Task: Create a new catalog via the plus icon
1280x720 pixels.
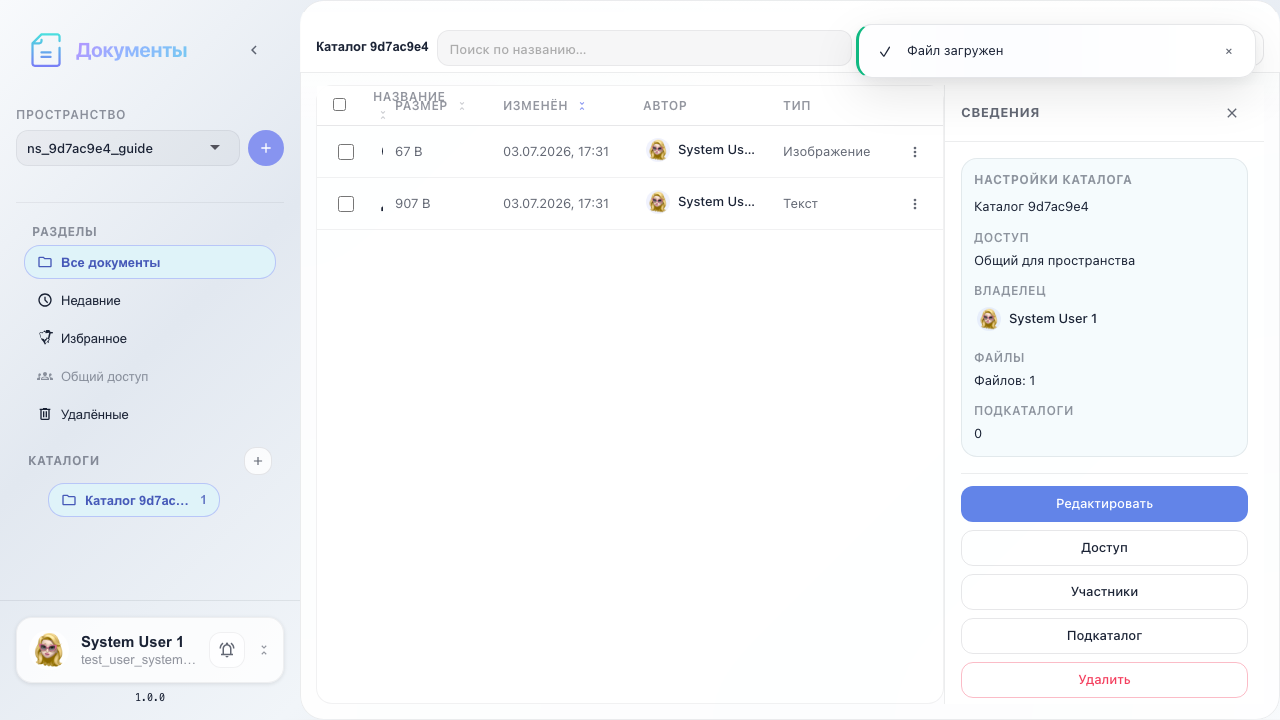Action: 258,461
